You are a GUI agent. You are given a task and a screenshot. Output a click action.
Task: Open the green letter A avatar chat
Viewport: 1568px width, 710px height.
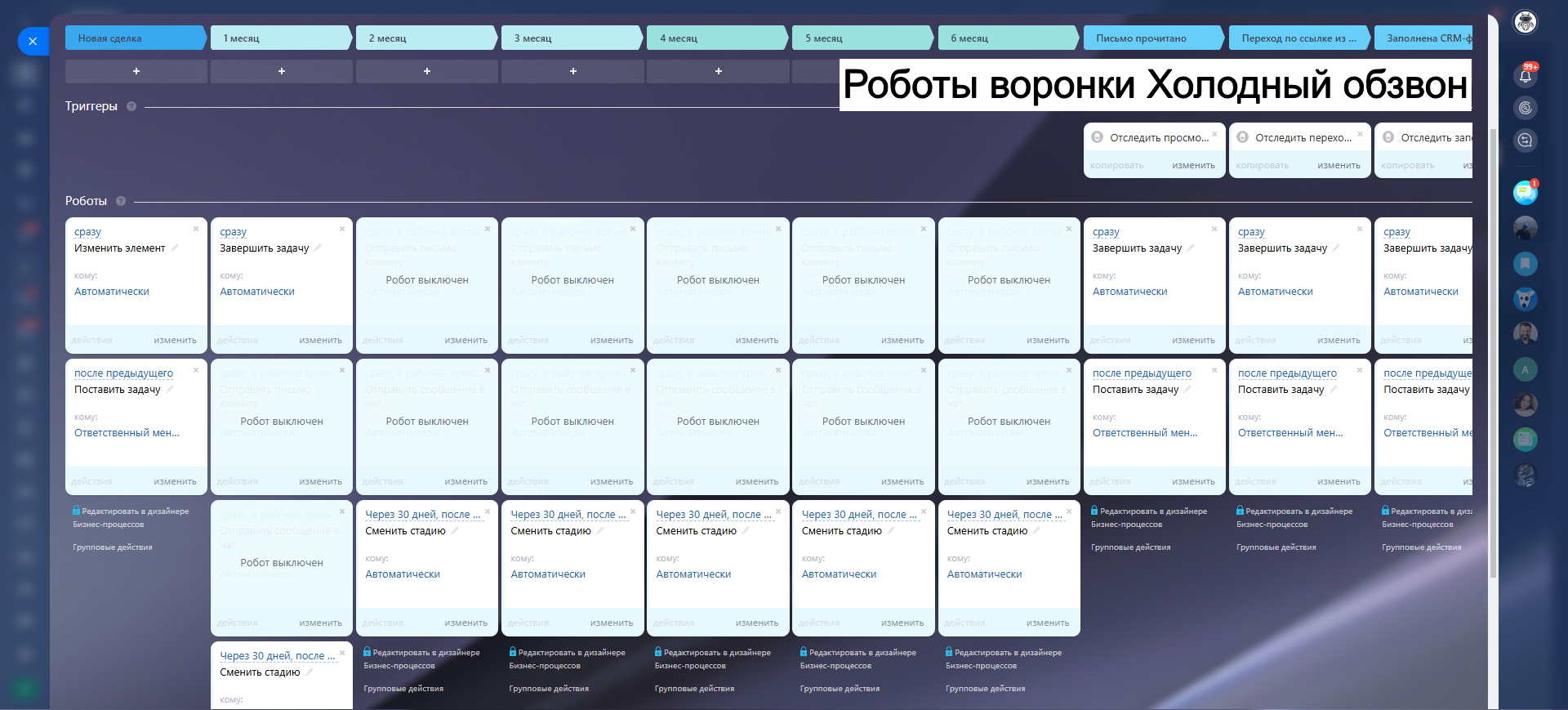[x=1525, y=369]
